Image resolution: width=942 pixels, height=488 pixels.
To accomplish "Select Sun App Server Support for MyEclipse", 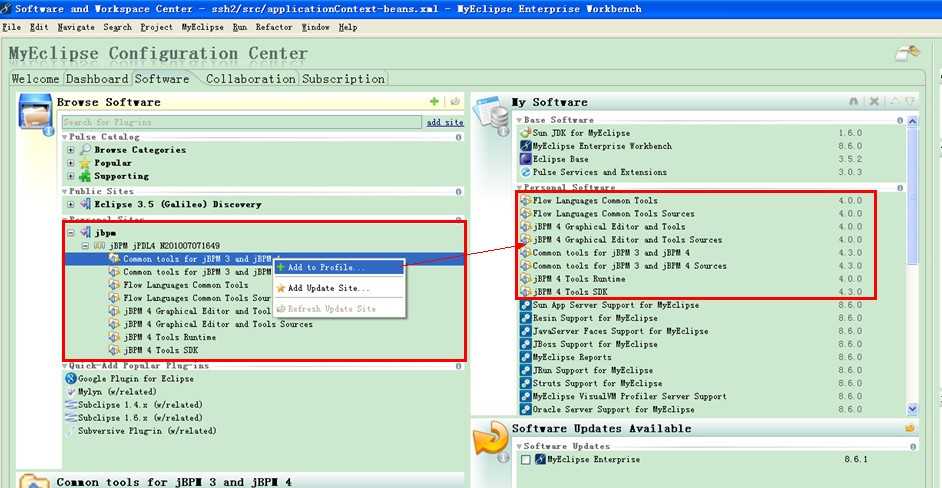I will (x=616, y=305).
